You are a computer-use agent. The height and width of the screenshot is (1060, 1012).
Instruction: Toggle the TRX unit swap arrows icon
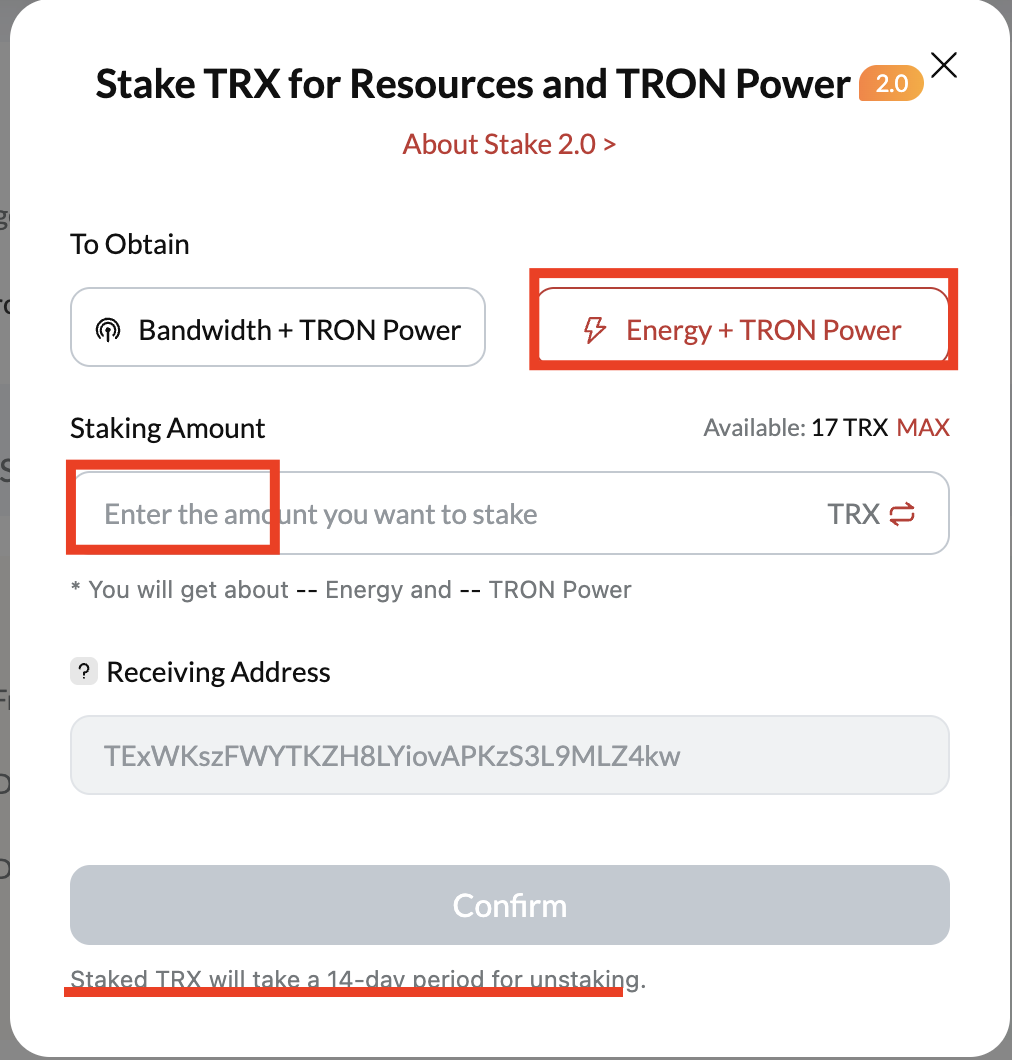click(x=902, y=514)
